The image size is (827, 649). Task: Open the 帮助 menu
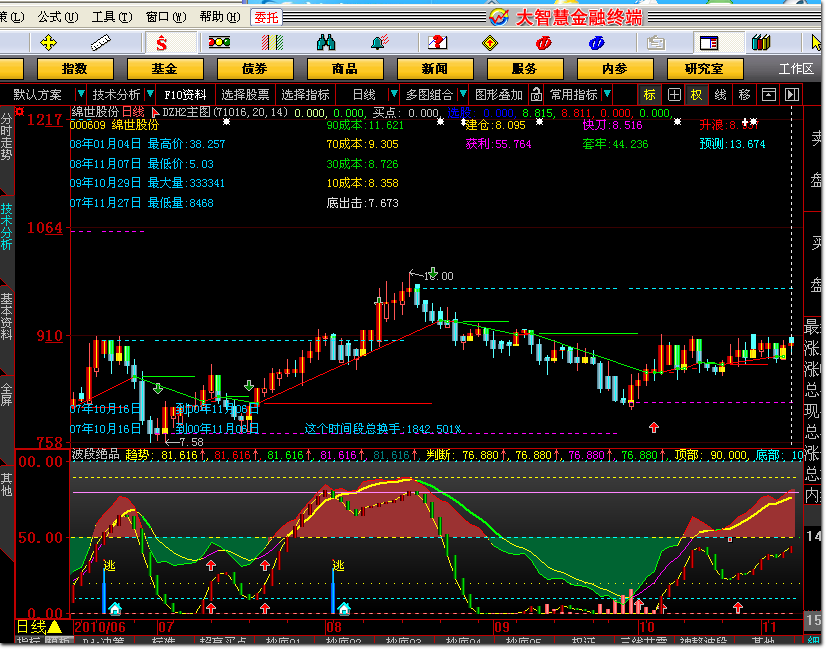(220, 17)
